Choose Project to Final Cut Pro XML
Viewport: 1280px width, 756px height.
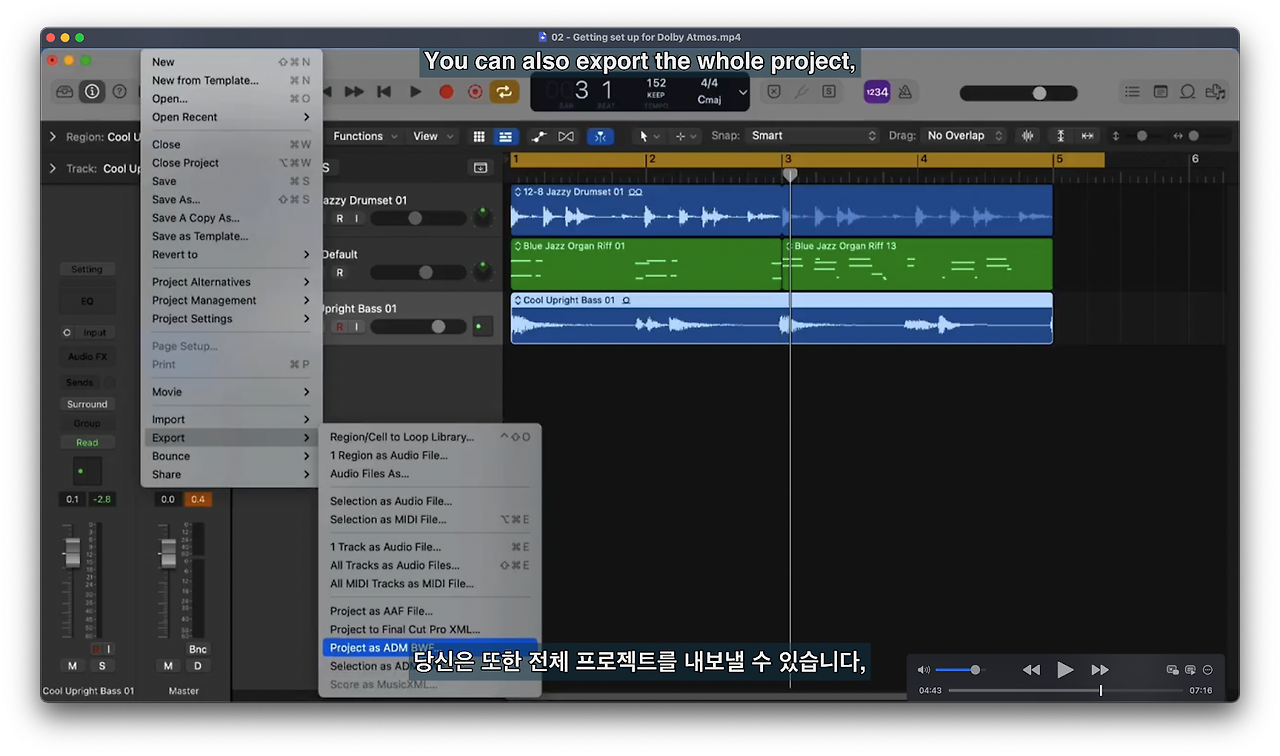click(x=430, y=629)
